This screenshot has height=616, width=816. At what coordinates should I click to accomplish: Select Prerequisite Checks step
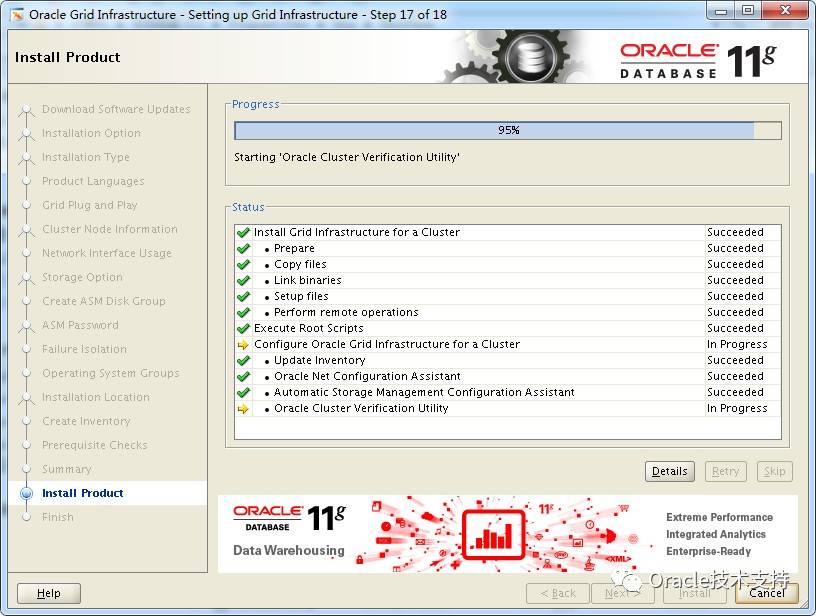pyautogui.click(x=95, y=445)
